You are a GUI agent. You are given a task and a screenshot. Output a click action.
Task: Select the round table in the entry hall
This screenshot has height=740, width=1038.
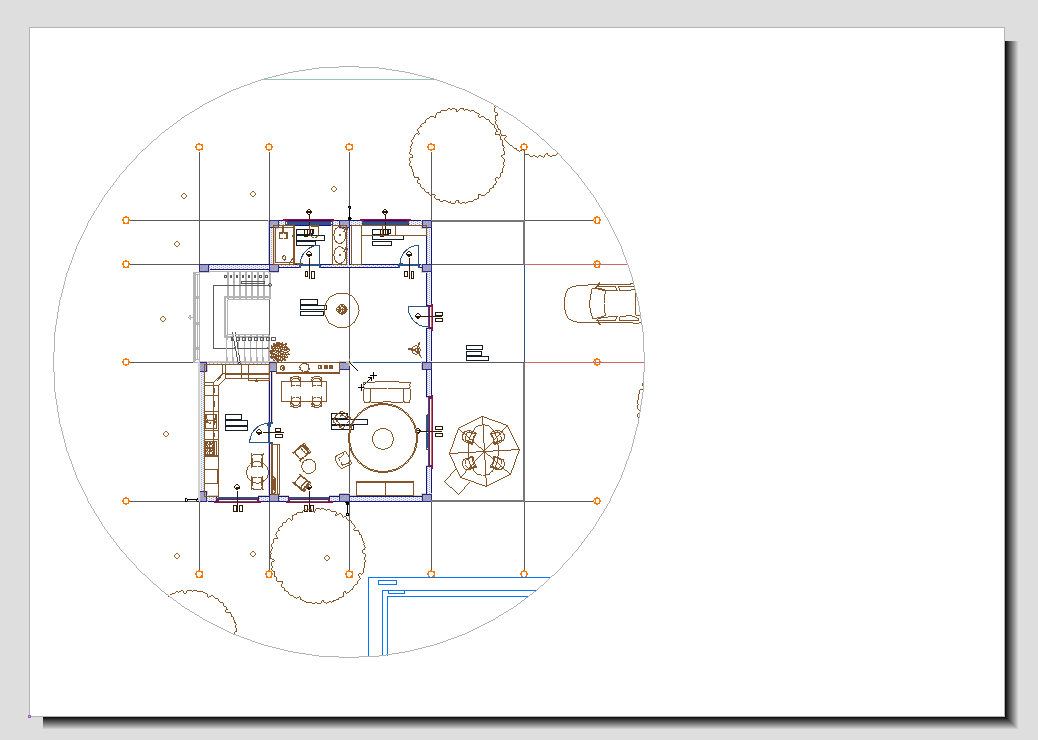342,310
